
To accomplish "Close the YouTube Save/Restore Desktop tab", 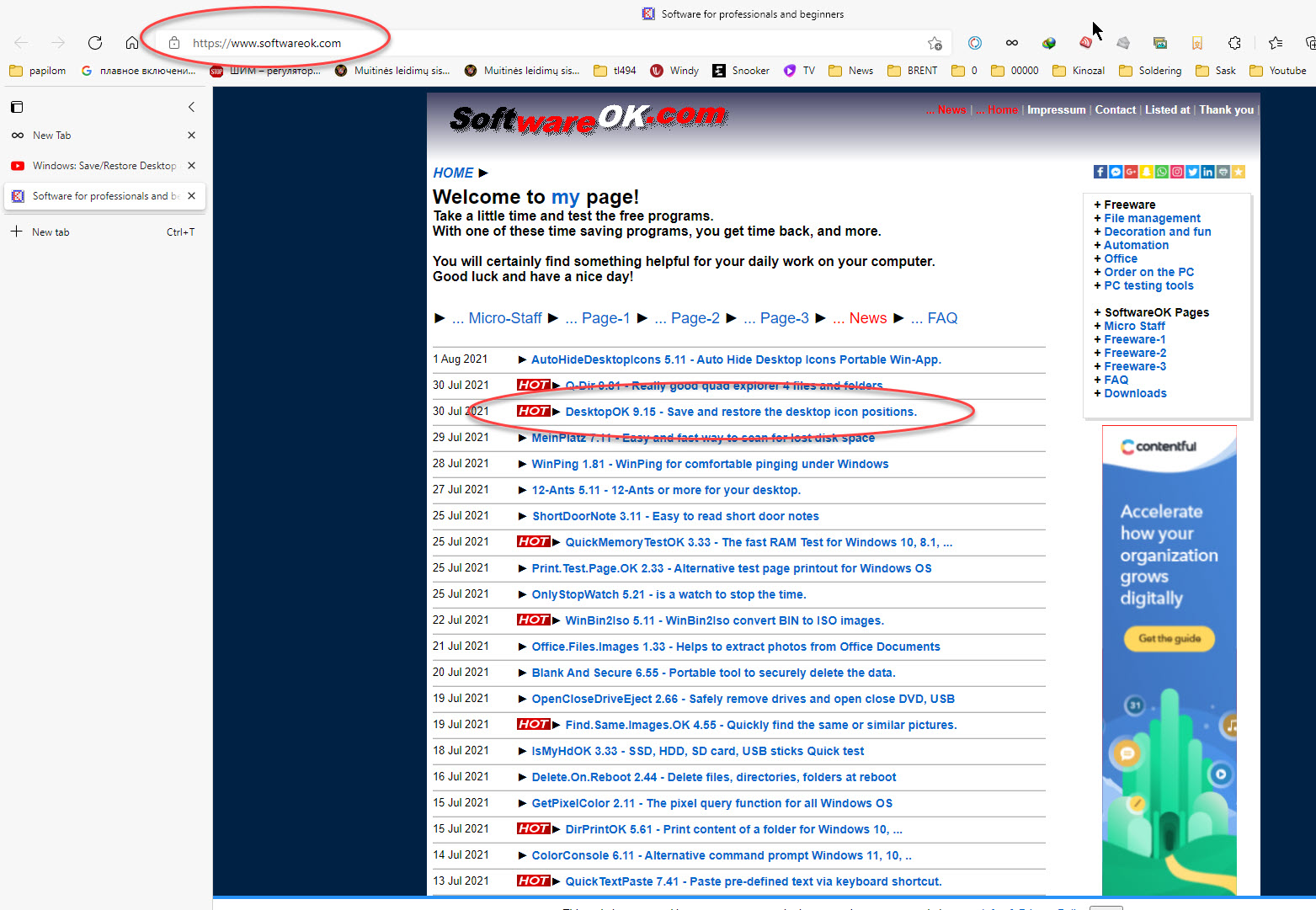I will point(191,166).
